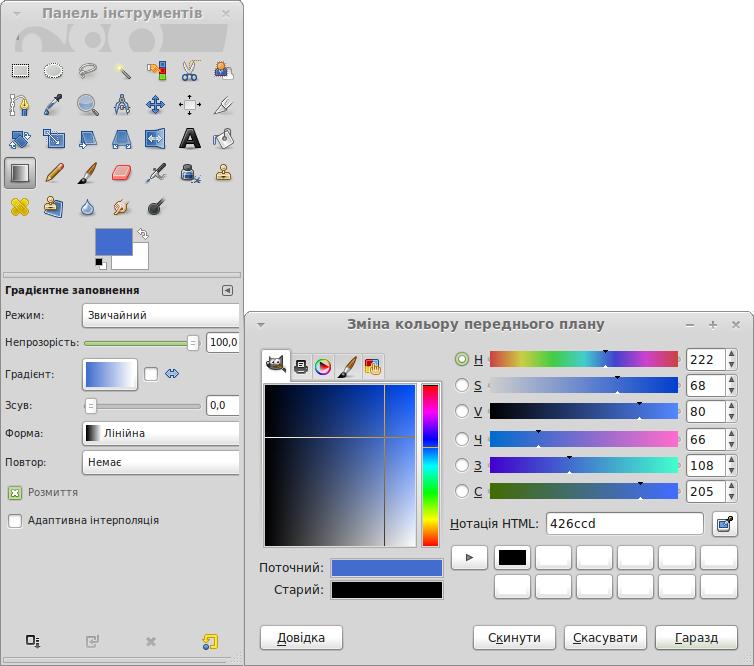The width and height of the screenshot is (754, 666).
Task: Open the Повтор repeat dropdown
Action: point(161,463)
